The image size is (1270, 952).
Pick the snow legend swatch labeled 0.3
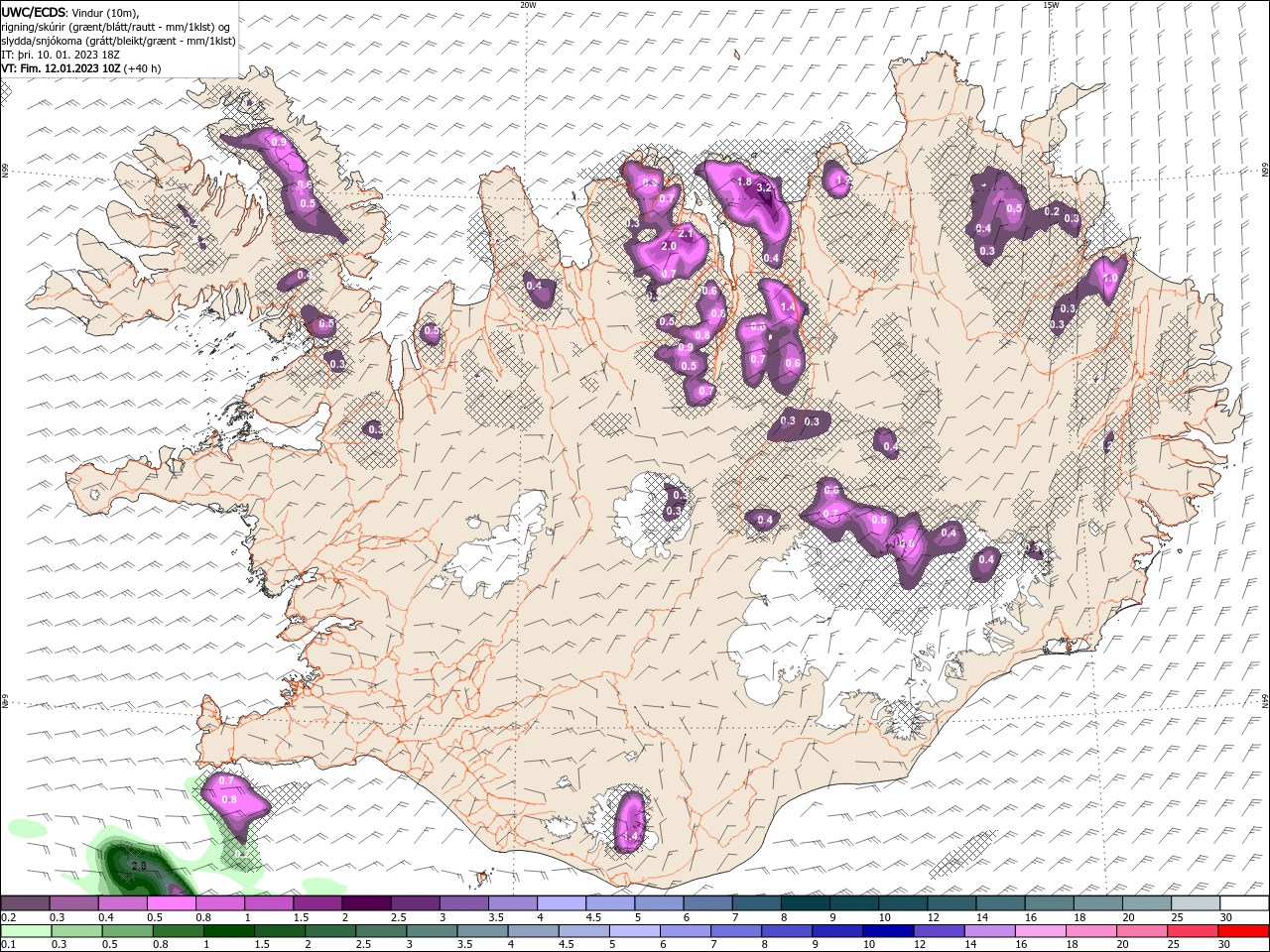[x=73, y=903]
